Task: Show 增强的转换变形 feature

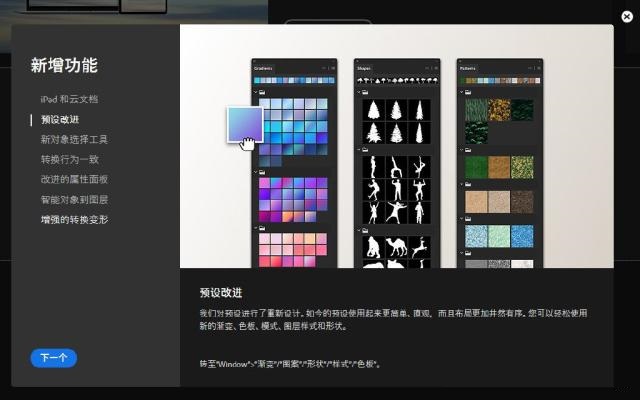Action: click(74, 220)
